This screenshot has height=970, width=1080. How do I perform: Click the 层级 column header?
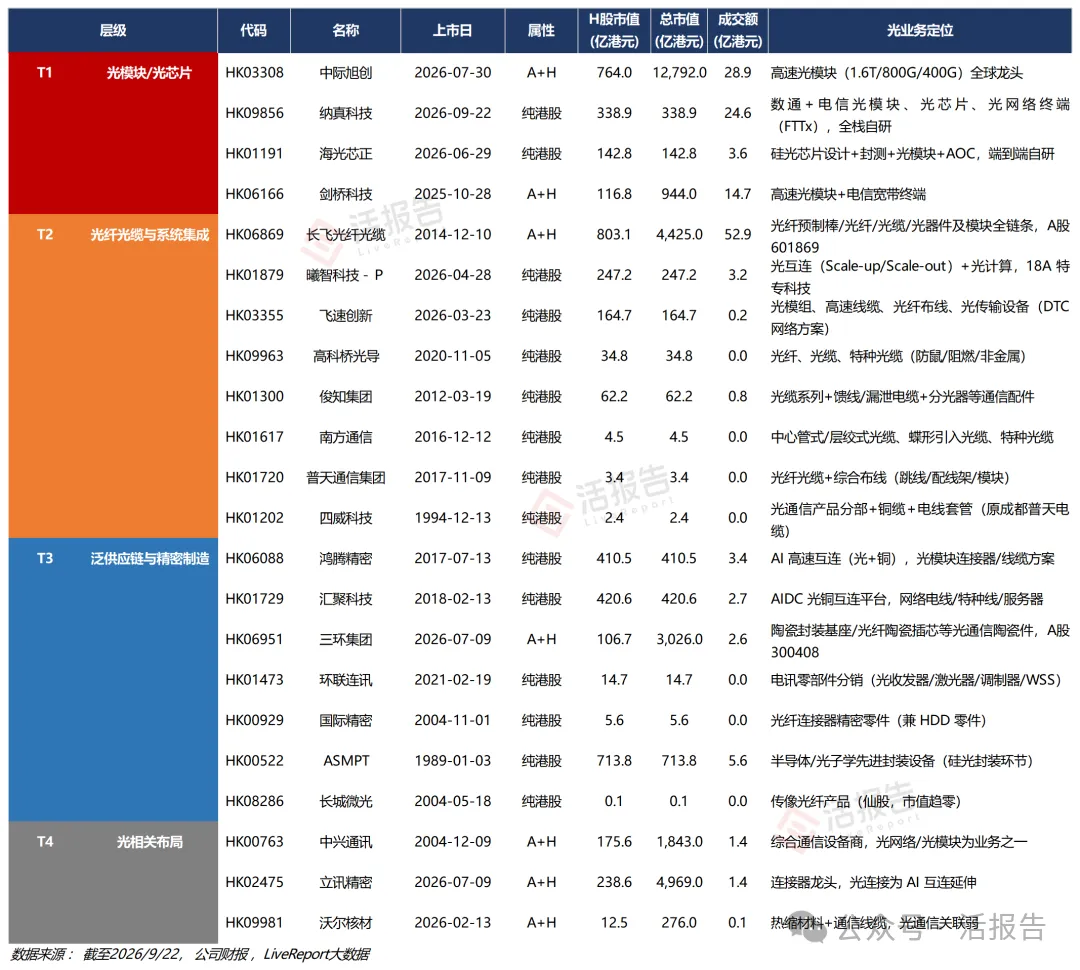point(113,30)
